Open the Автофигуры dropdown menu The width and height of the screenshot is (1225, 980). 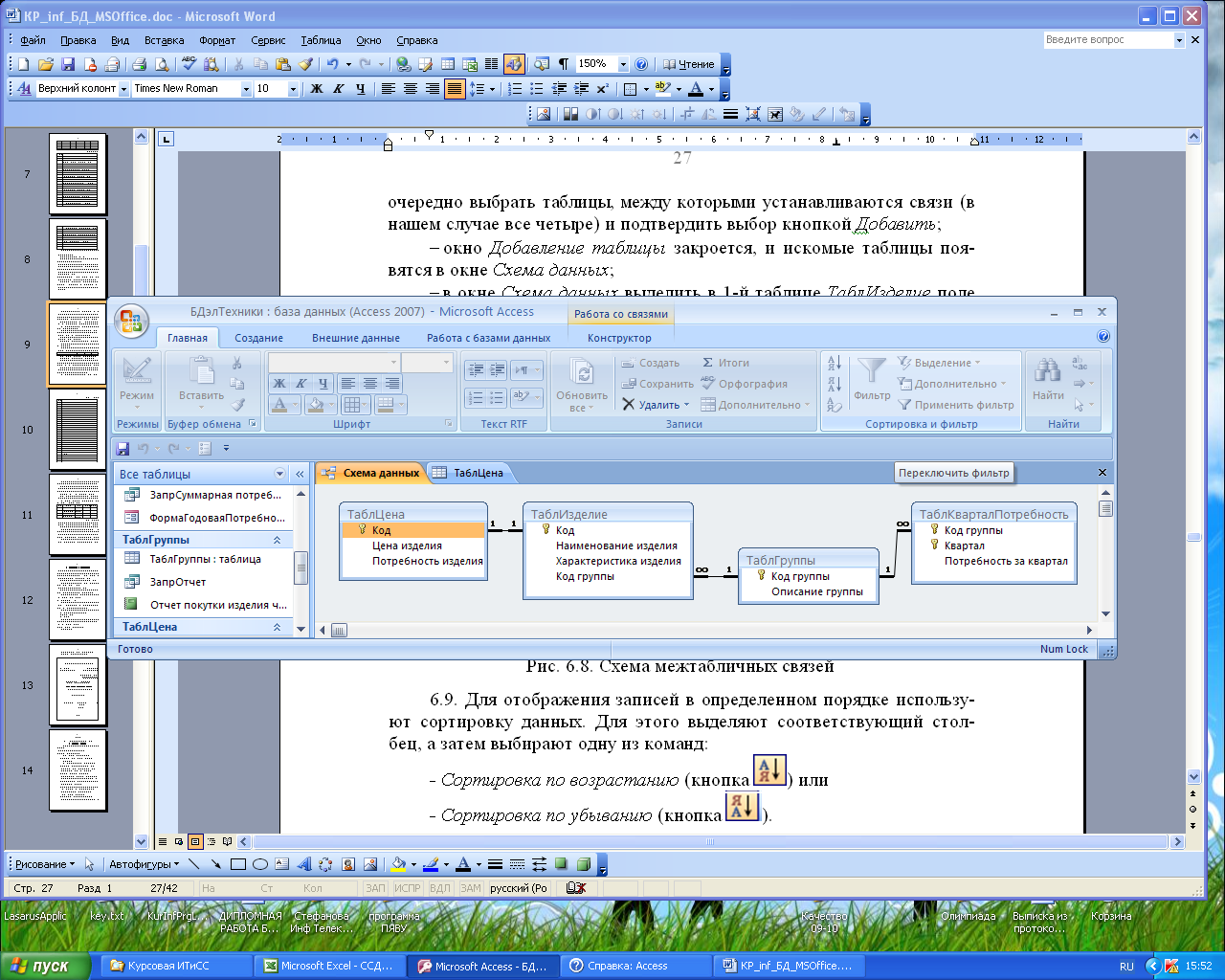144,864
